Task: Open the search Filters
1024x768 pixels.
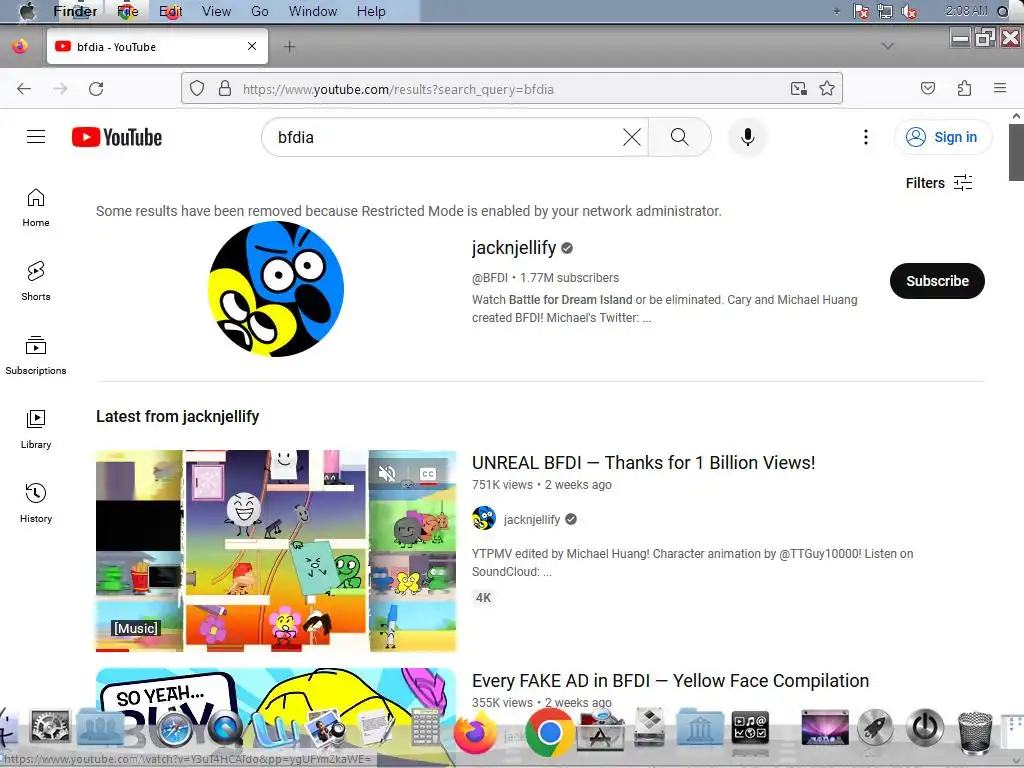Action: [938, 183]
